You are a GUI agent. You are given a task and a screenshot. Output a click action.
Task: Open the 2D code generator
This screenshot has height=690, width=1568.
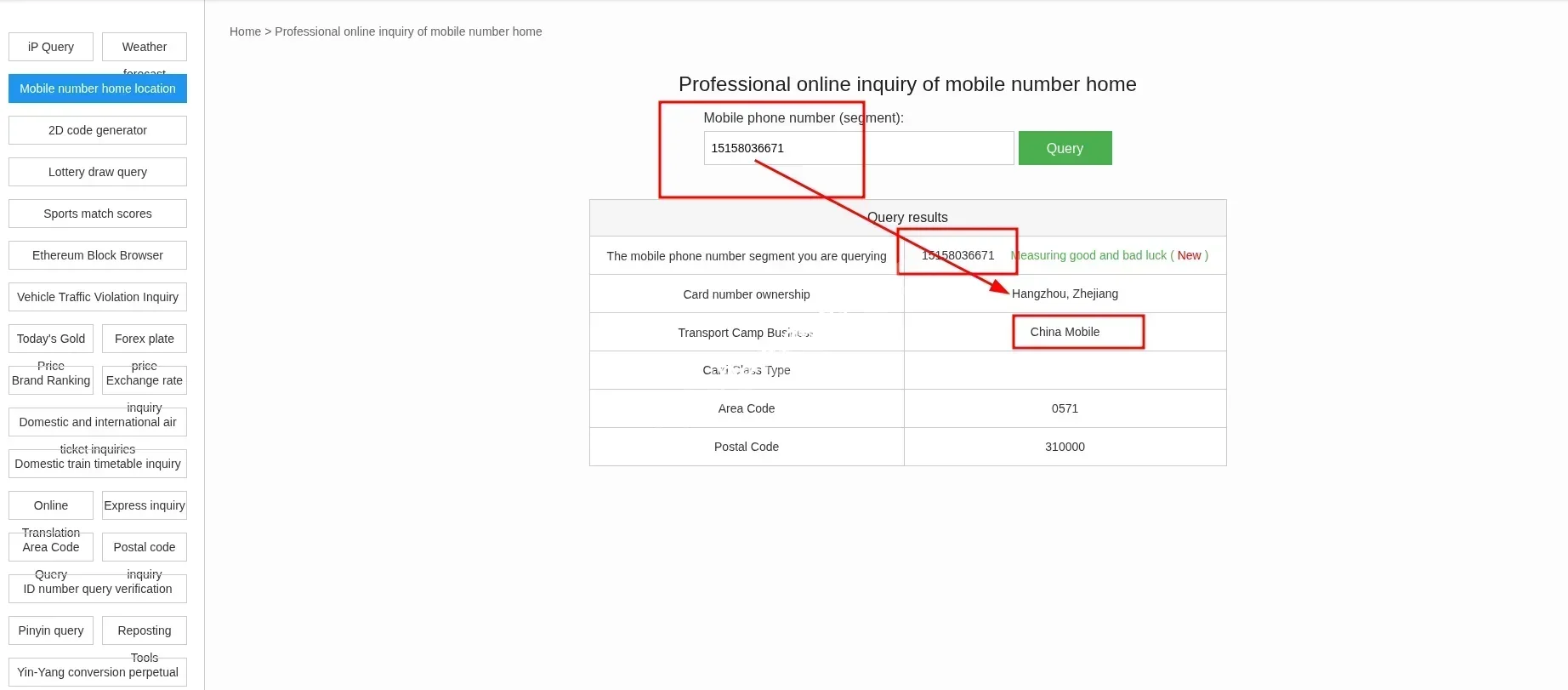tap(98, 130)
